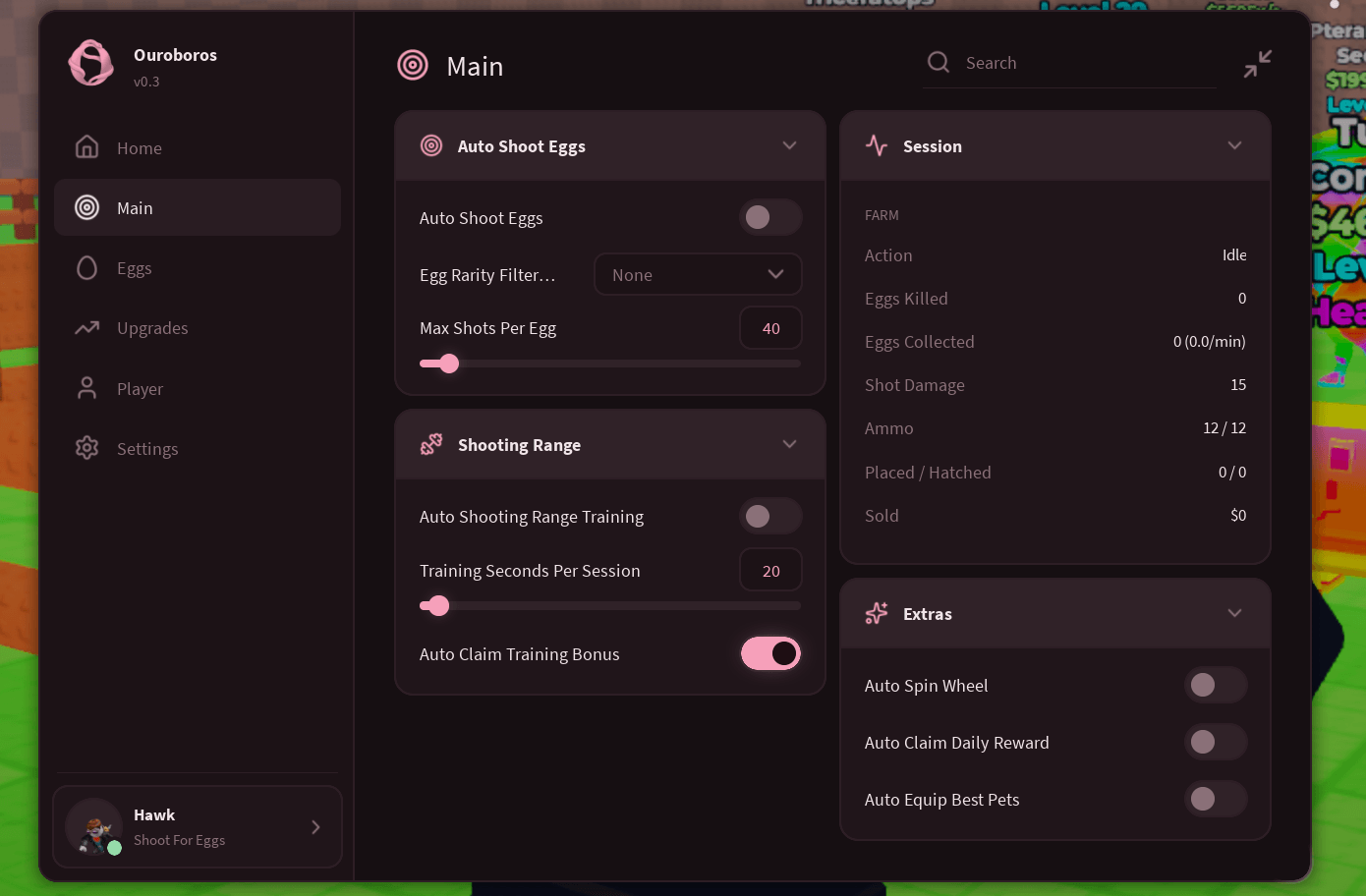
Task: Click the Player person icon
Action: [87, 388]
